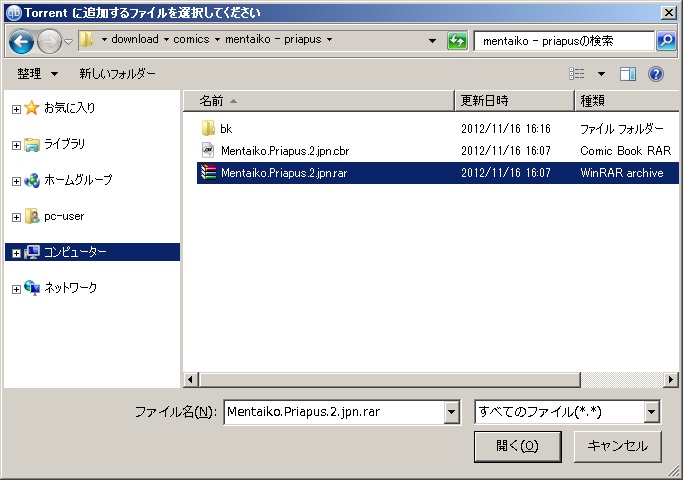
Task: Click the 開く(O) button
Action: click(517, 446)
